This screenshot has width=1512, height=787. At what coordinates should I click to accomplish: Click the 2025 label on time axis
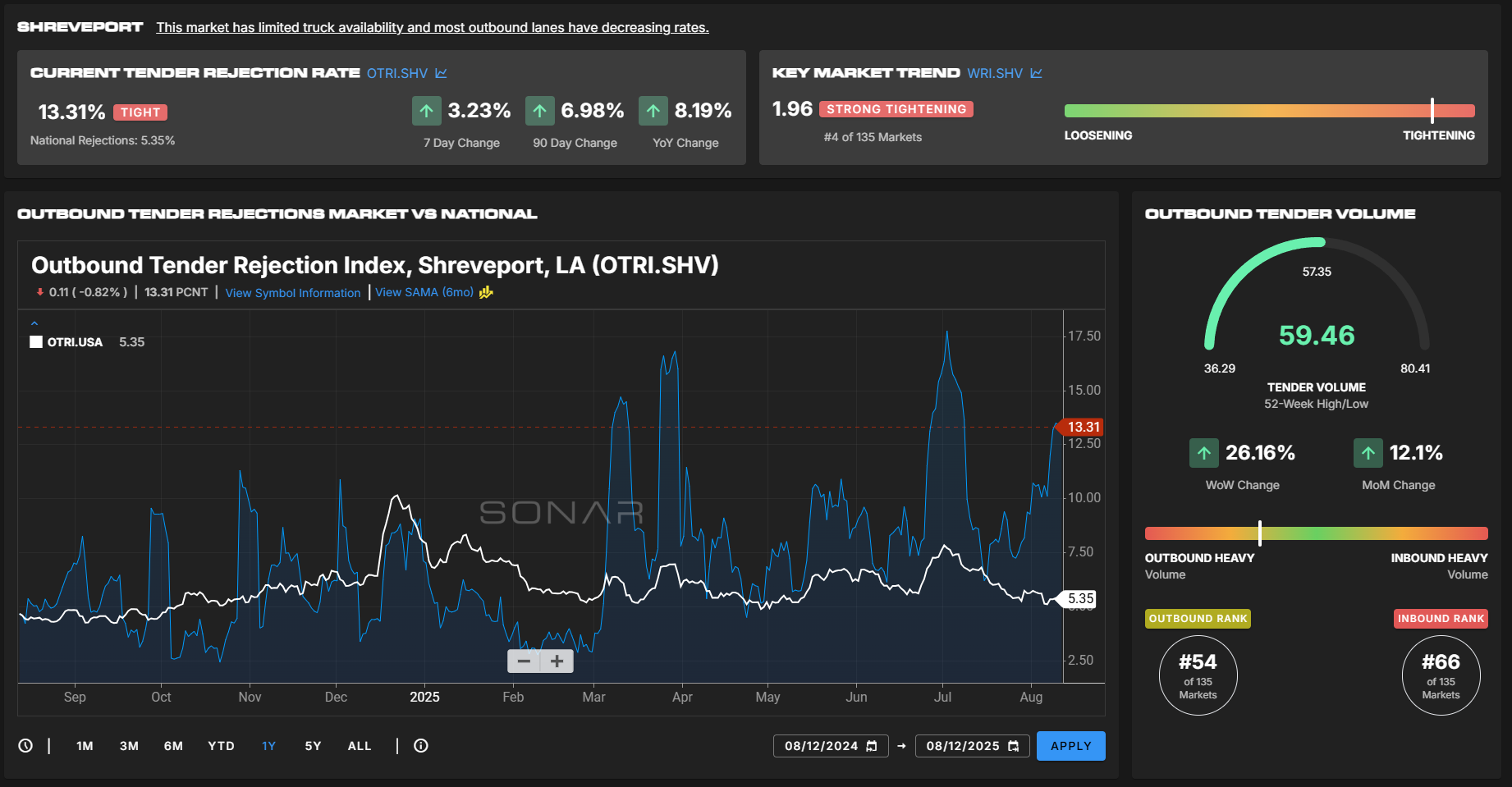424,698
